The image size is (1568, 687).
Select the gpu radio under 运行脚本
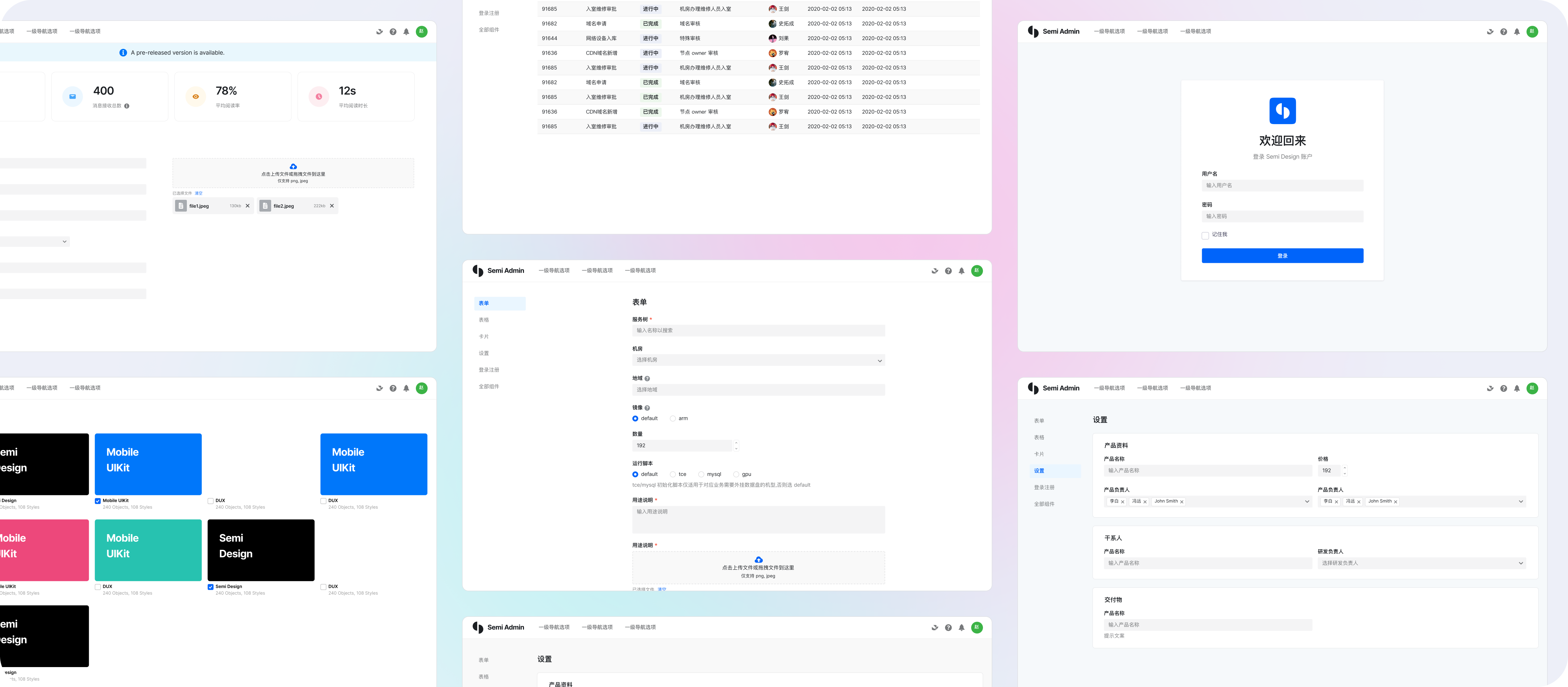(736, 475)
